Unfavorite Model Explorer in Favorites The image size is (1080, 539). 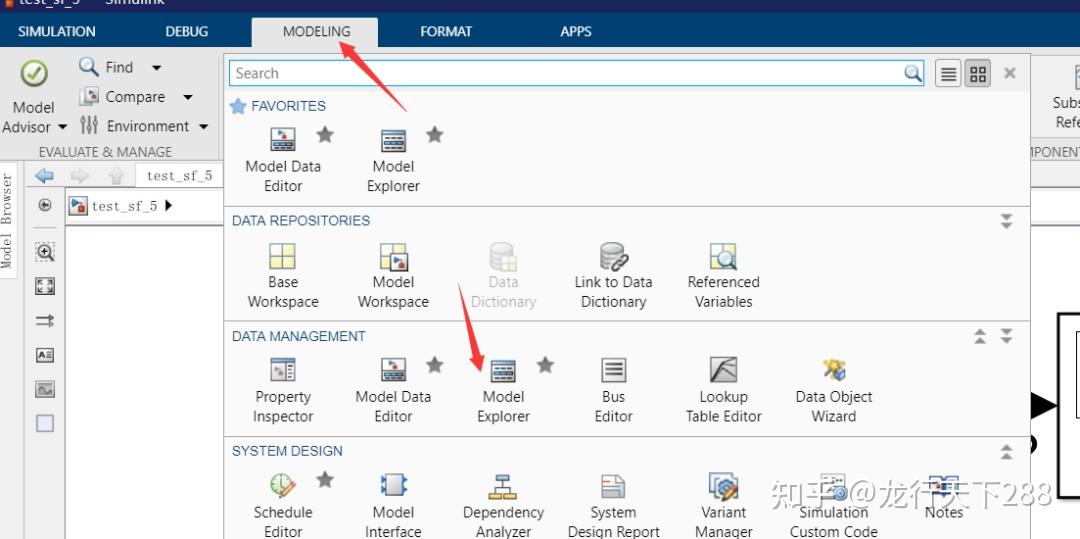coord(435,135)
